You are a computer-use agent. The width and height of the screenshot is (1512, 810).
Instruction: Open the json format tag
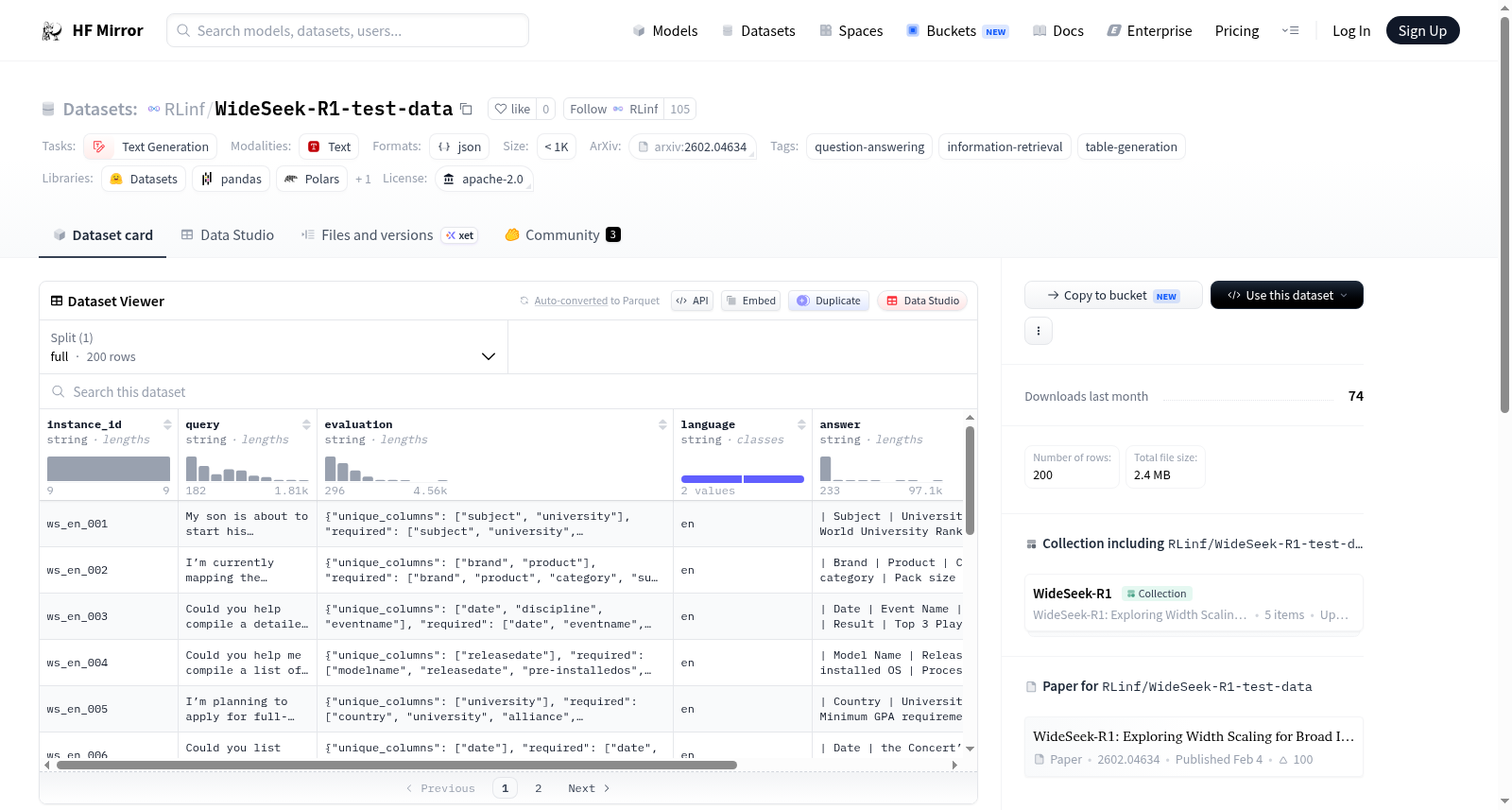459,146
